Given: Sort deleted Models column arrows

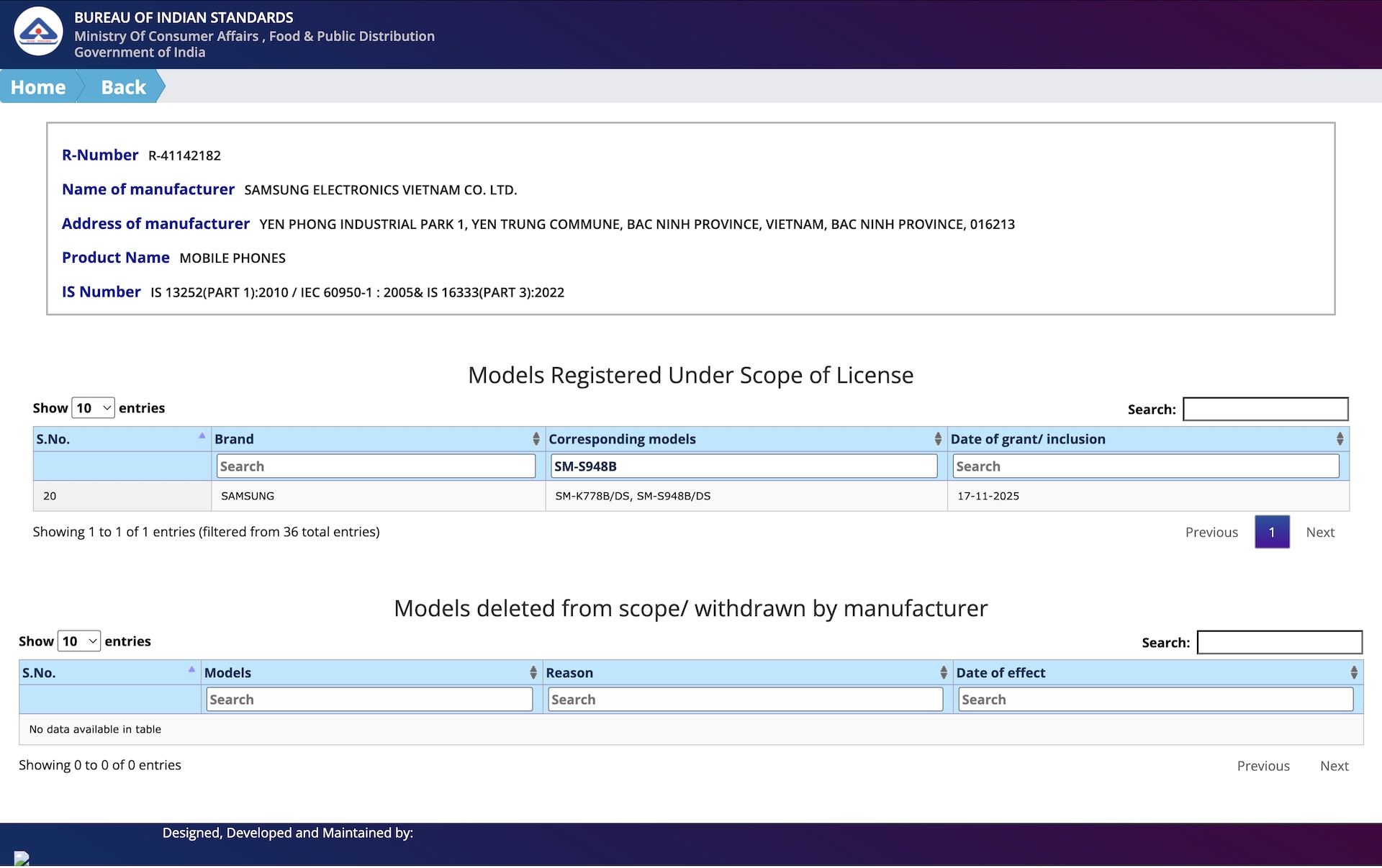Looking at the screenshot, I should 533,672.
